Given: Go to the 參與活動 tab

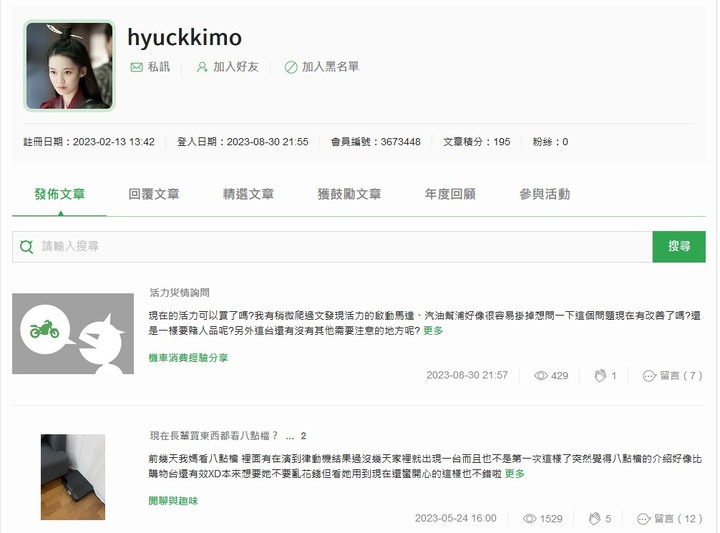Looking at the screenshot, I should tap(545, 194).
